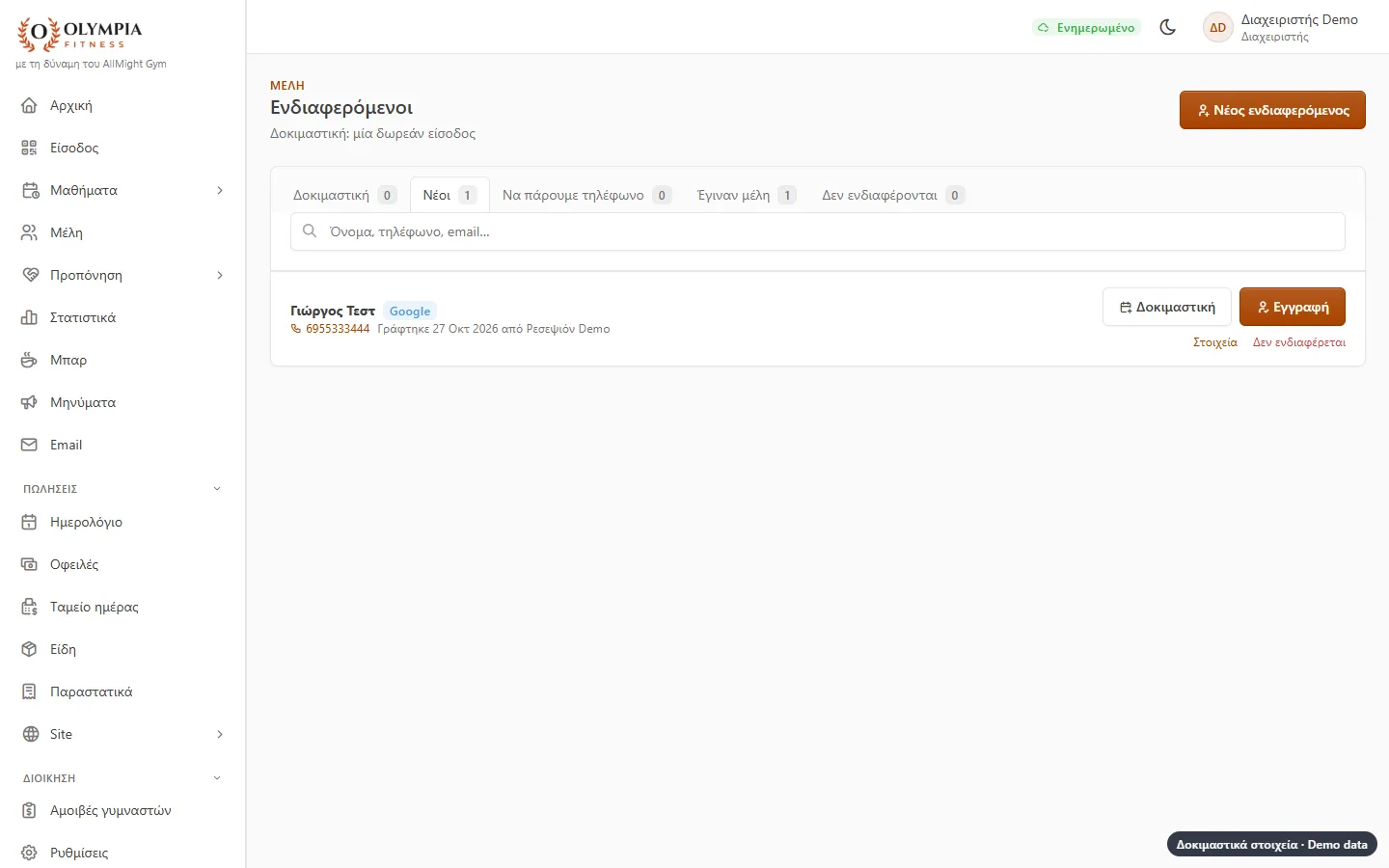Switch to Έγιναν μέλη tab

(747, 195)
